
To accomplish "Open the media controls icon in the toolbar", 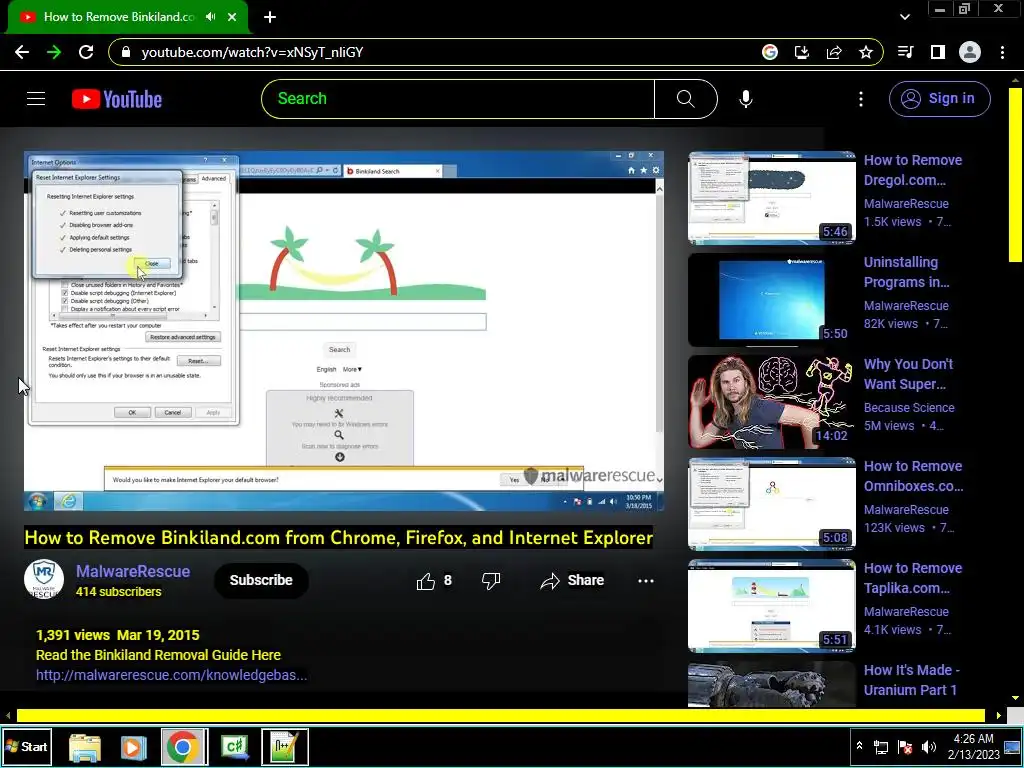I will point(906,52).
